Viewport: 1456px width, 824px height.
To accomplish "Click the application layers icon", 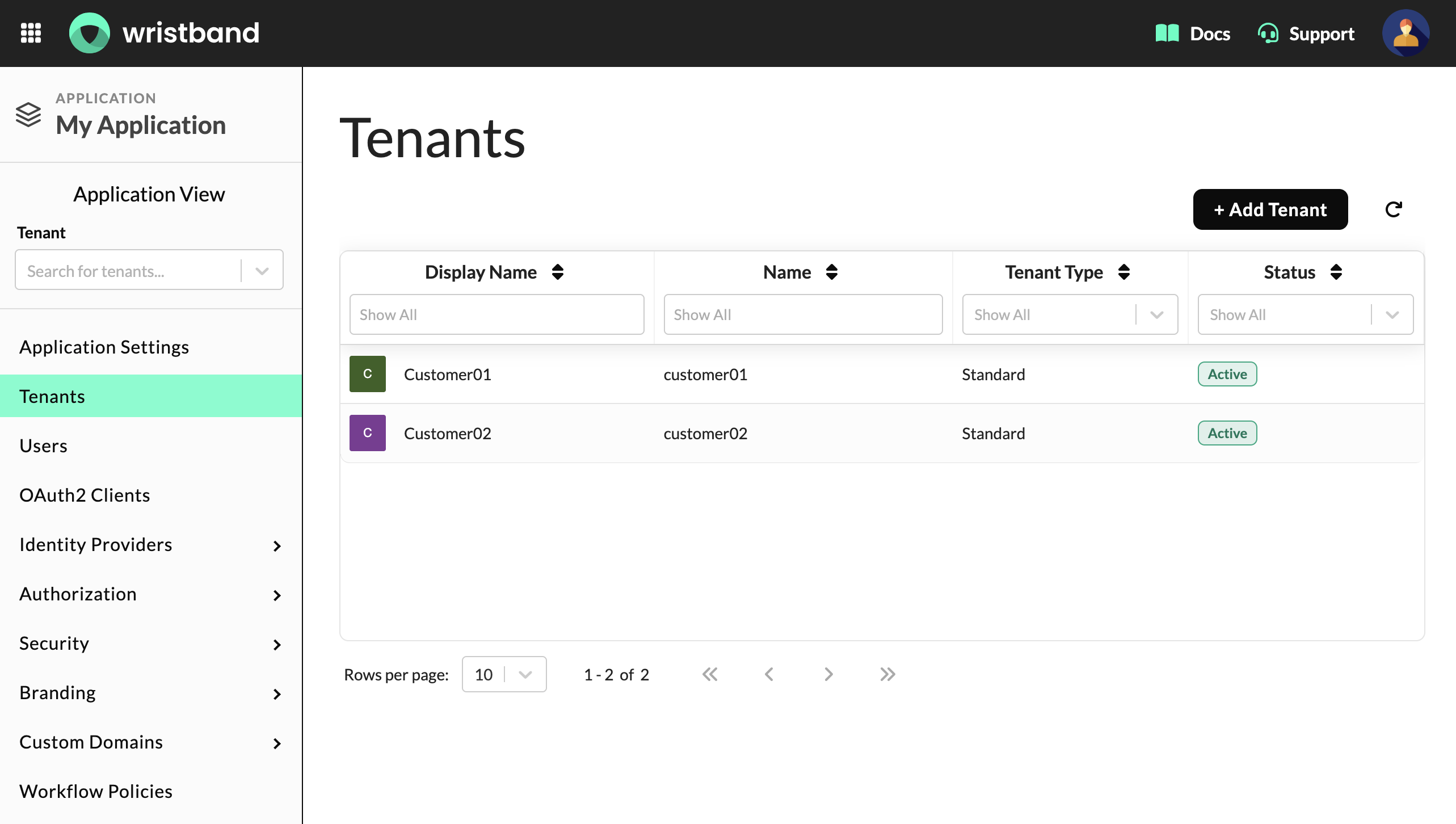I will (28, 115).
